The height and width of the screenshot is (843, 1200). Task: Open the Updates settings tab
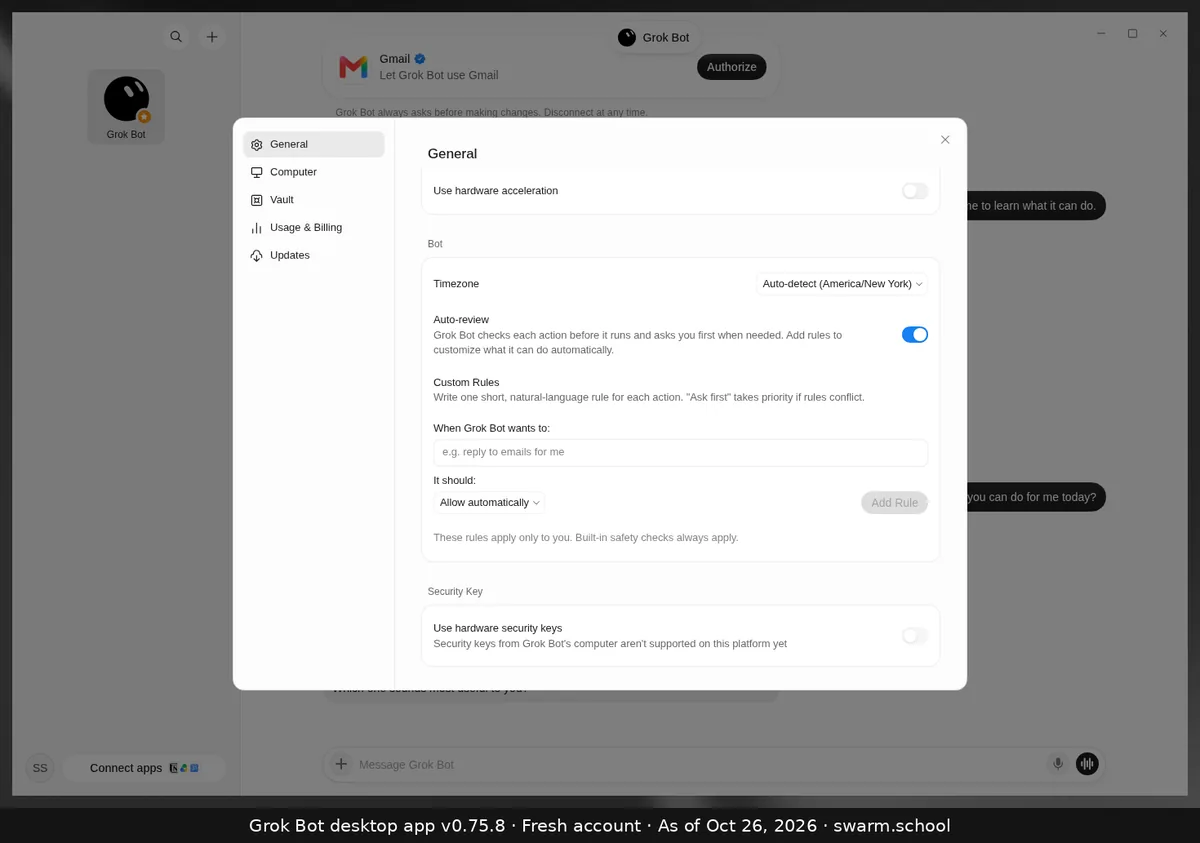(x=314, y=255)
